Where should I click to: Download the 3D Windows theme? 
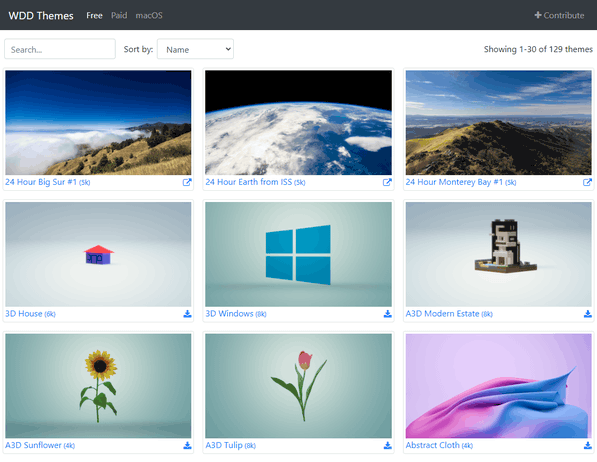pos(388,314)
